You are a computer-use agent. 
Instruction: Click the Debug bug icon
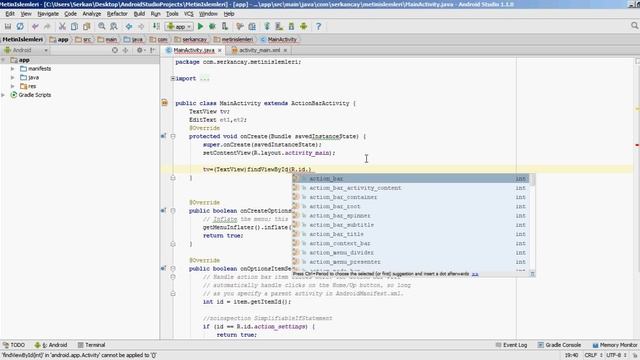point(212,27)
